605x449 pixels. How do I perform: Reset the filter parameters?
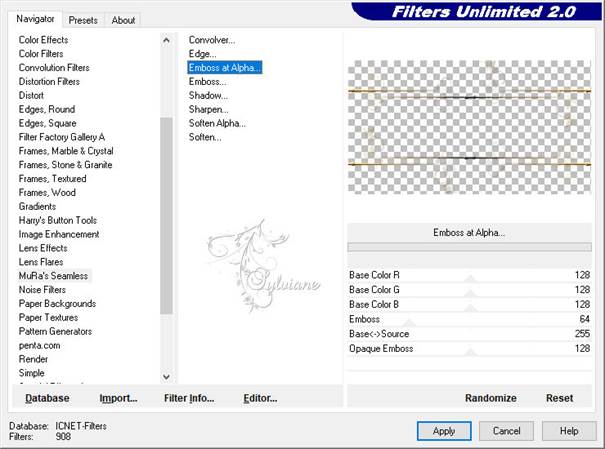(x=559, y=398)
